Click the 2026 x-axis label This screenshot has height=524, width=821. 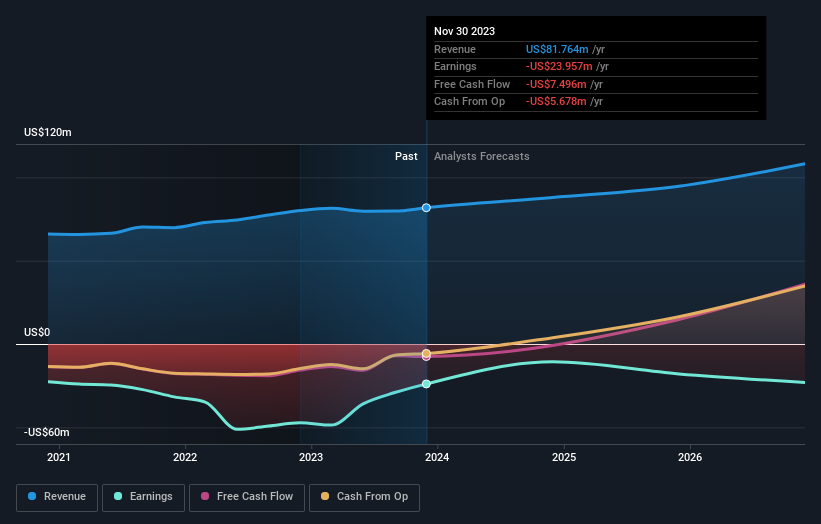tap(690, 458)
